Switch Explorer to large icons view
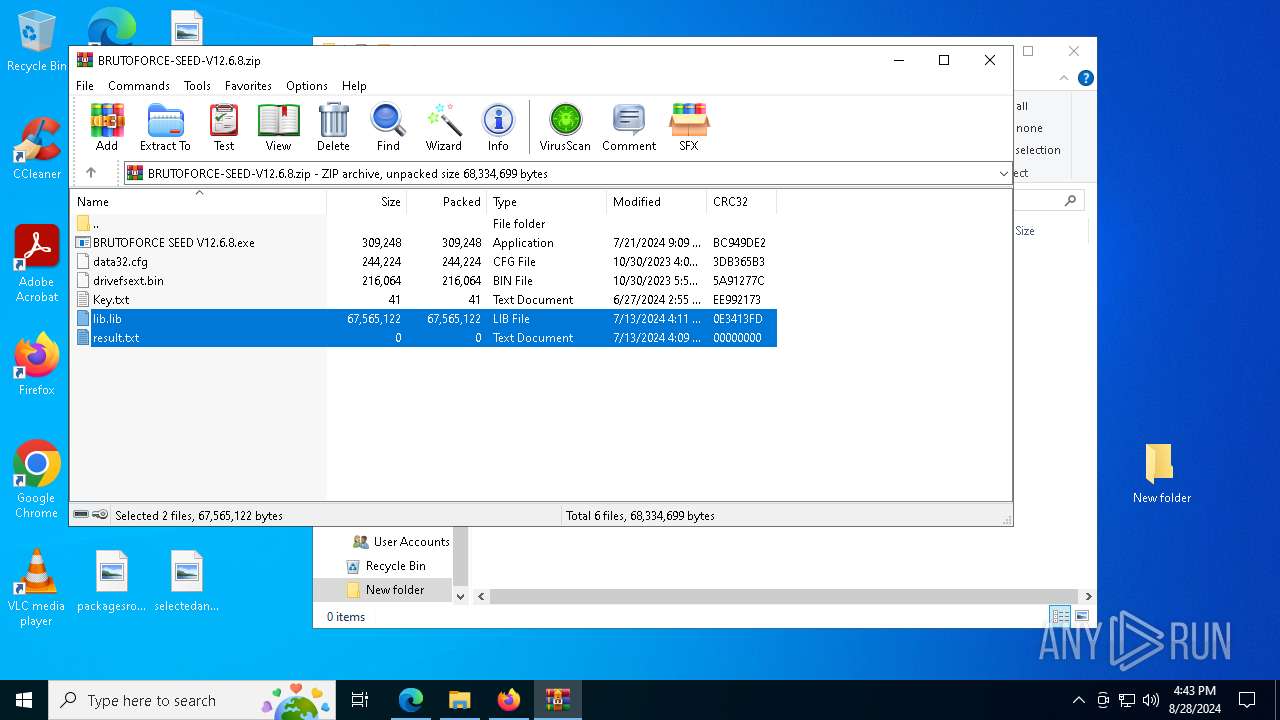Viewport: 1280px width, 720px height. pyautogui.click(x=1081, y=616)
